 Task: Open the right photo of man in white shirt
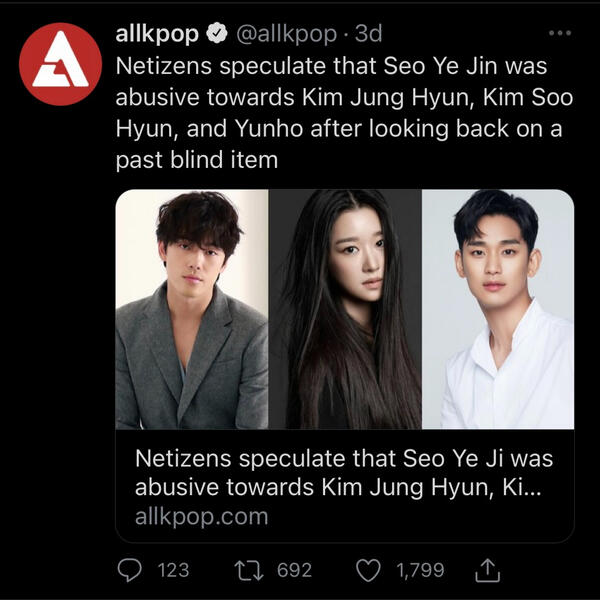pyautogui.click(x=498, y=310)
